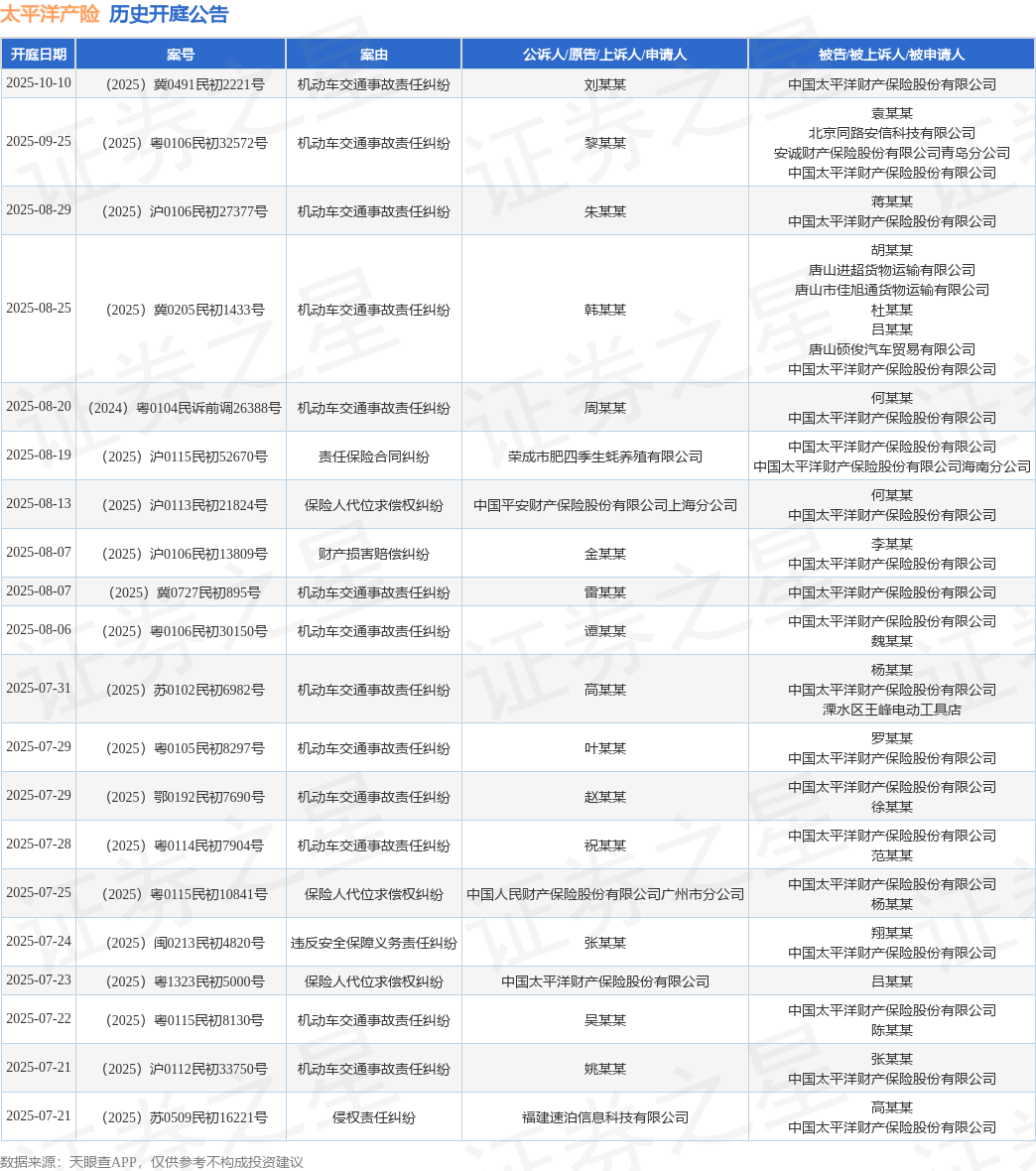Select defendant 袁某某

pos(892,113)
